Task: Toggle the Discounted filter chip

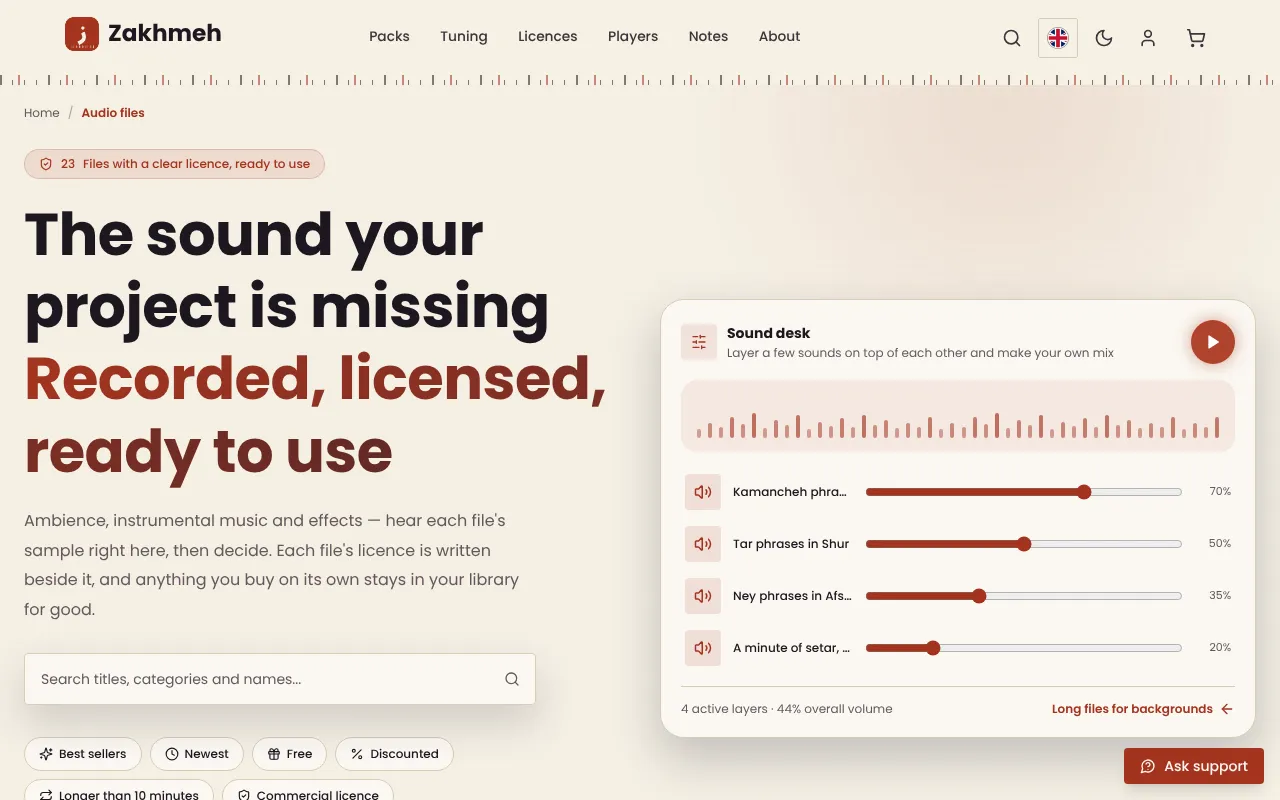Action: pos(394,754)
